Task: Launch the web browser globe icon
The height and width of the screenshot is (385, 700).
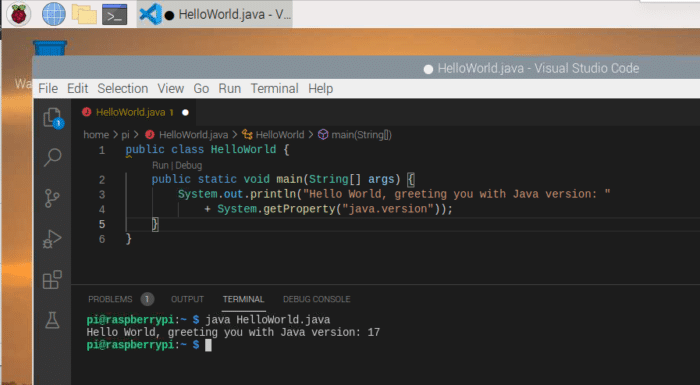Action: 54,14
